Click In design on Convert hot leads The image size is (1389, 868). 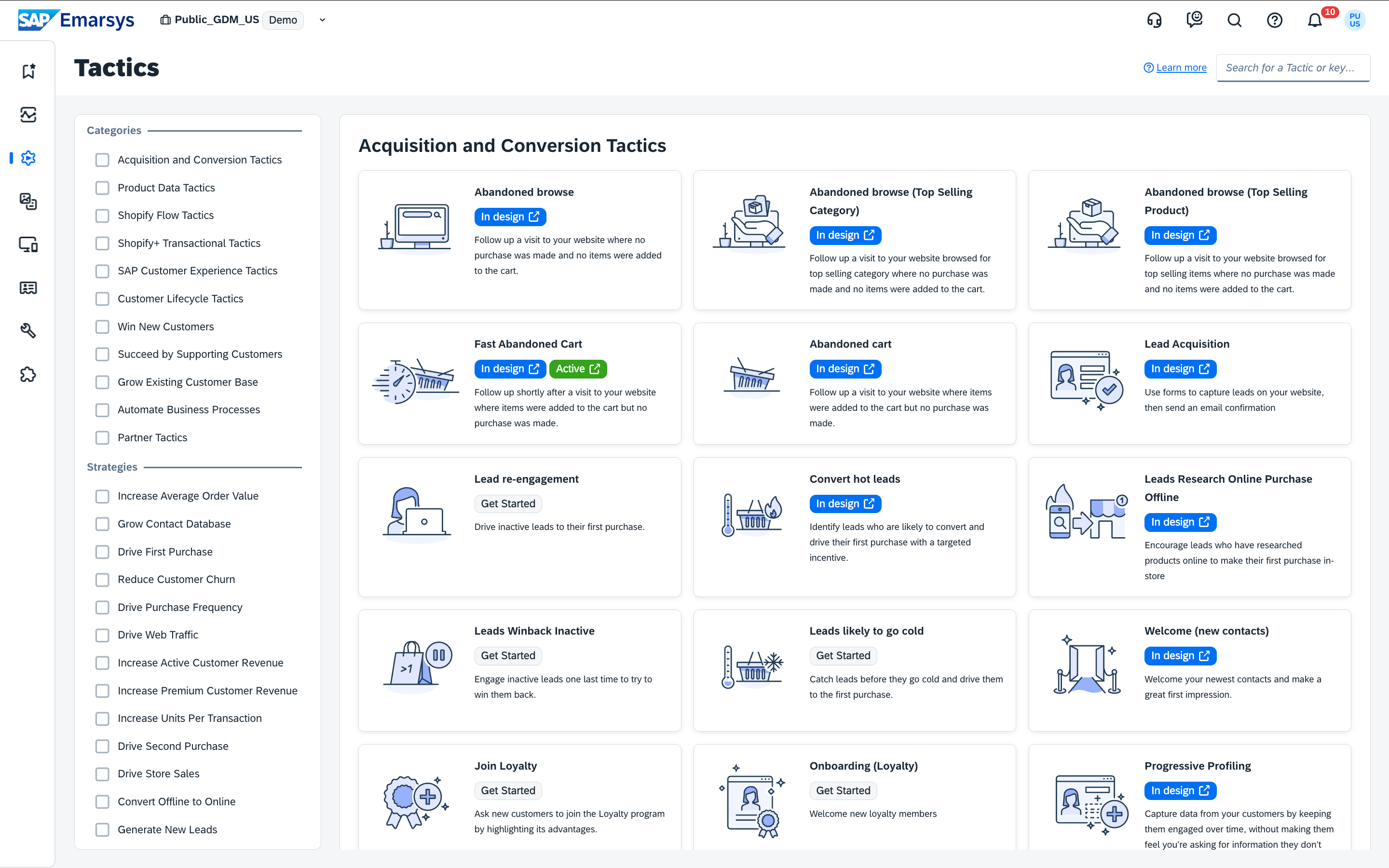click(x=844, y=503)
